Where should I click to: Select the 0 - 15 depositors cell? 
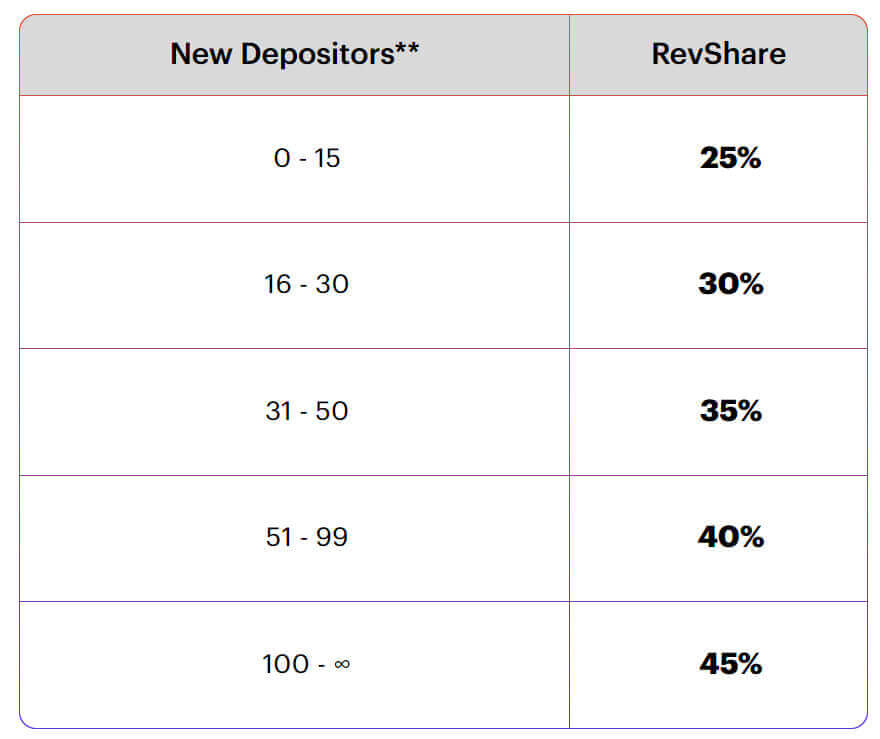(307, 158)
